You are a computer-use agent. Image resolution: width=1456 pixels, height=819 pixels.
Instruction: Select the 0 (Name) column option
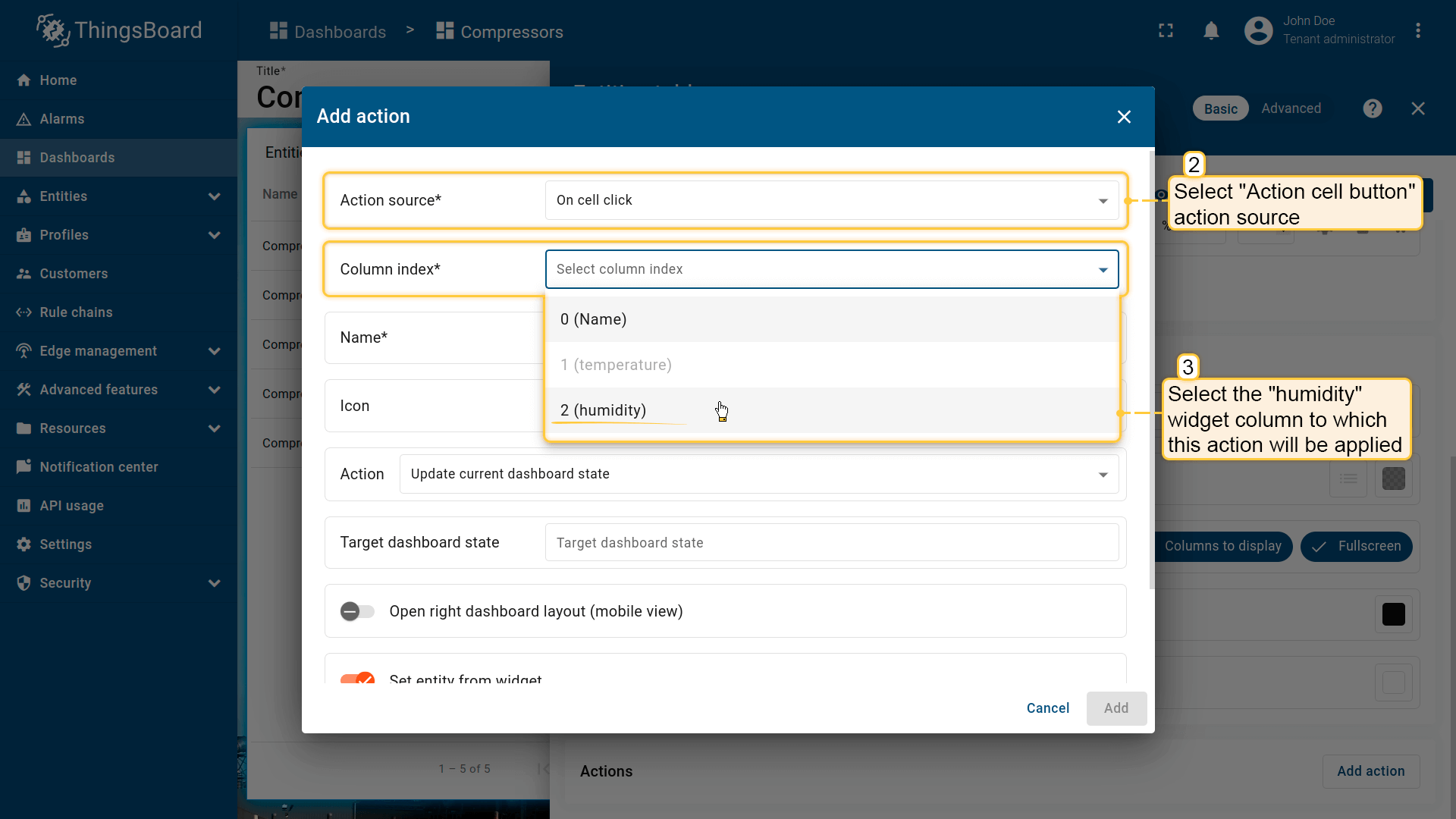(594, 319)
